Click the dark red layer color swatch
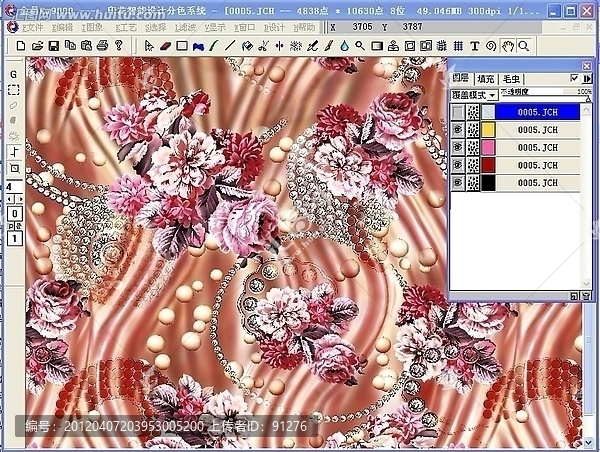Viewport: 600px width, 452px height. tap(488, 165)
